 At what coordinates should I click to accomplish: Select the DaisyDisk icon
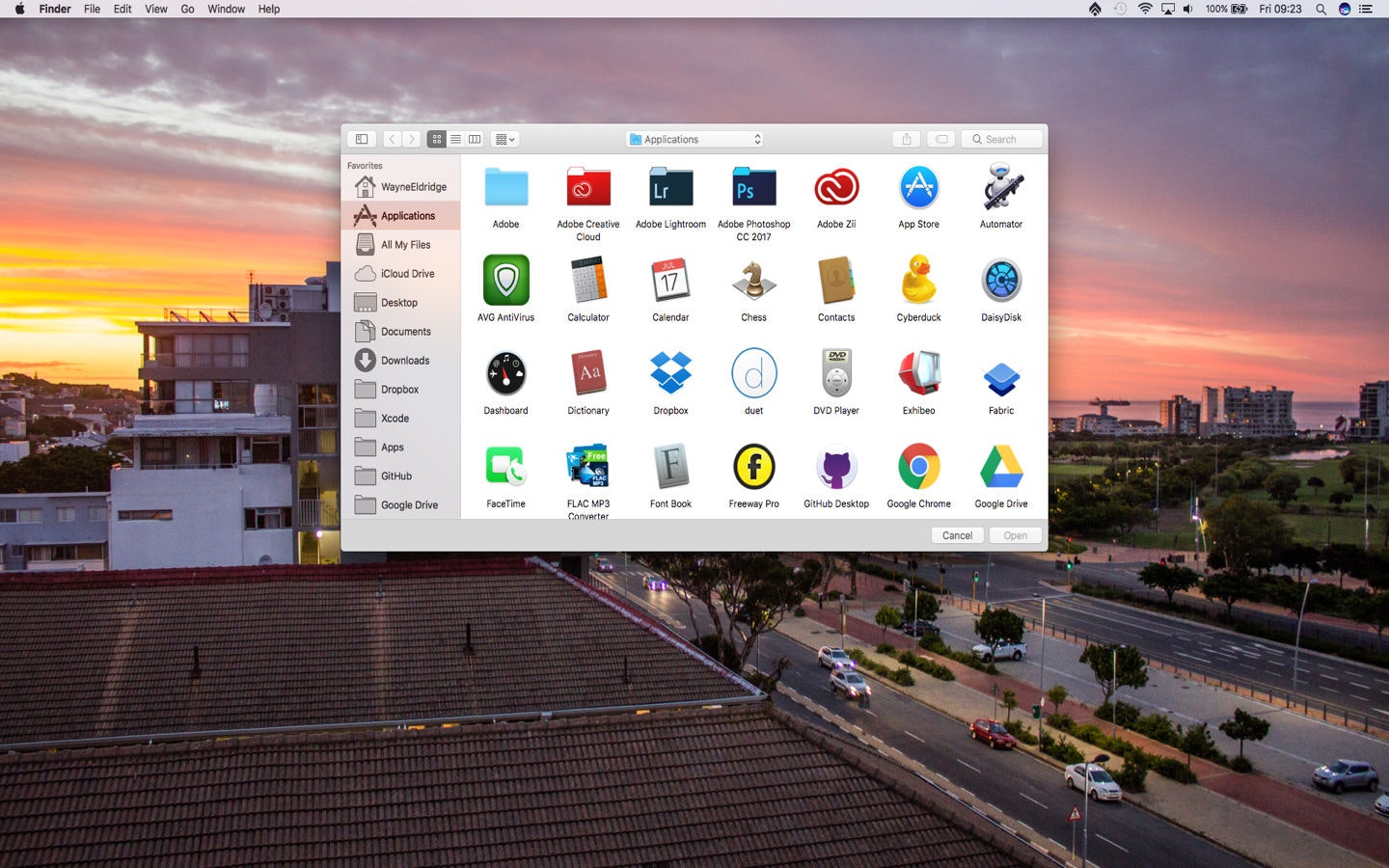(1001, 281)
